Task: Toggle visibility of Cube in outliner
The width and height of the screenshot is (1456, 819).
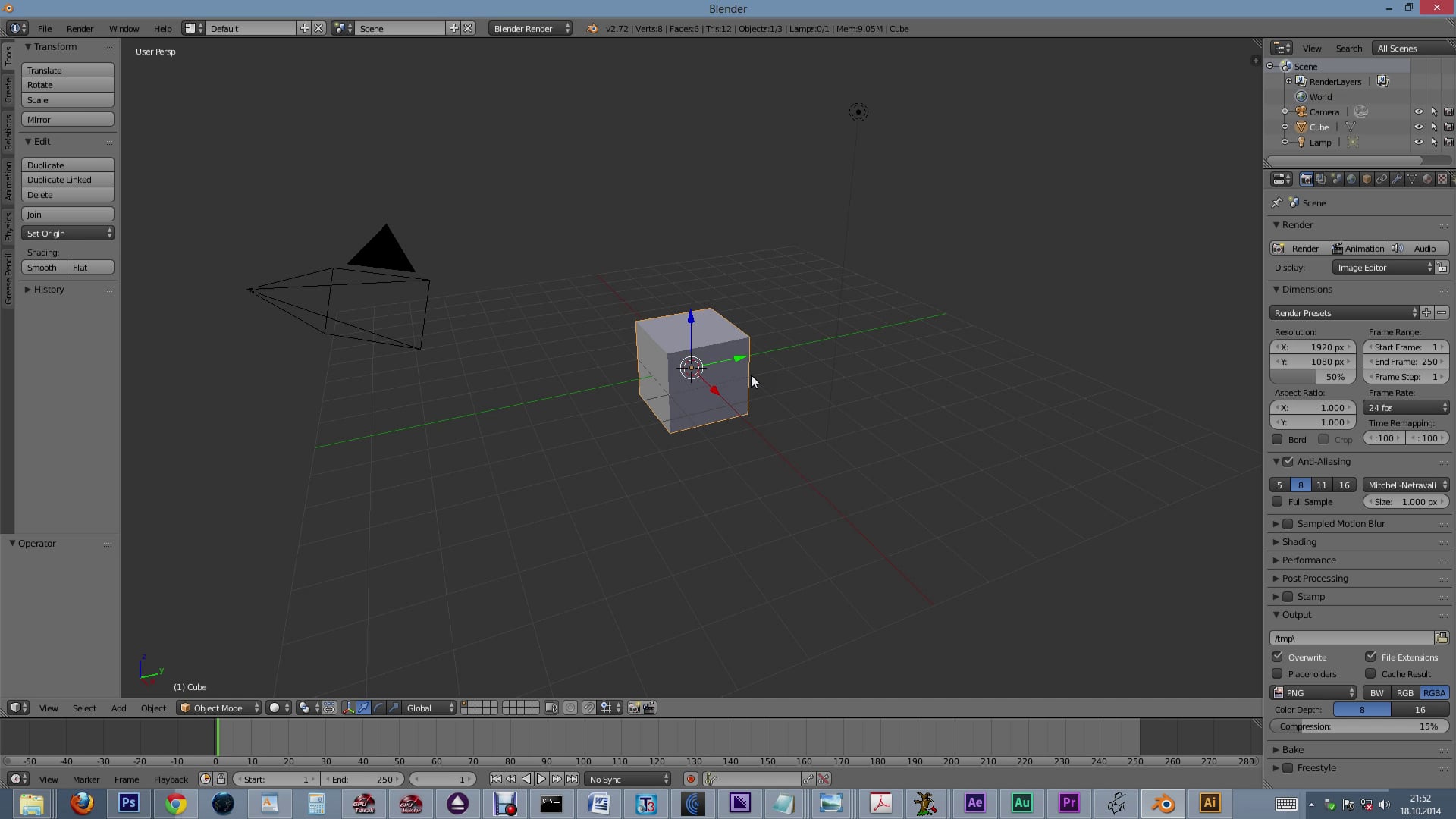Action: click(x=1418, y=127)
